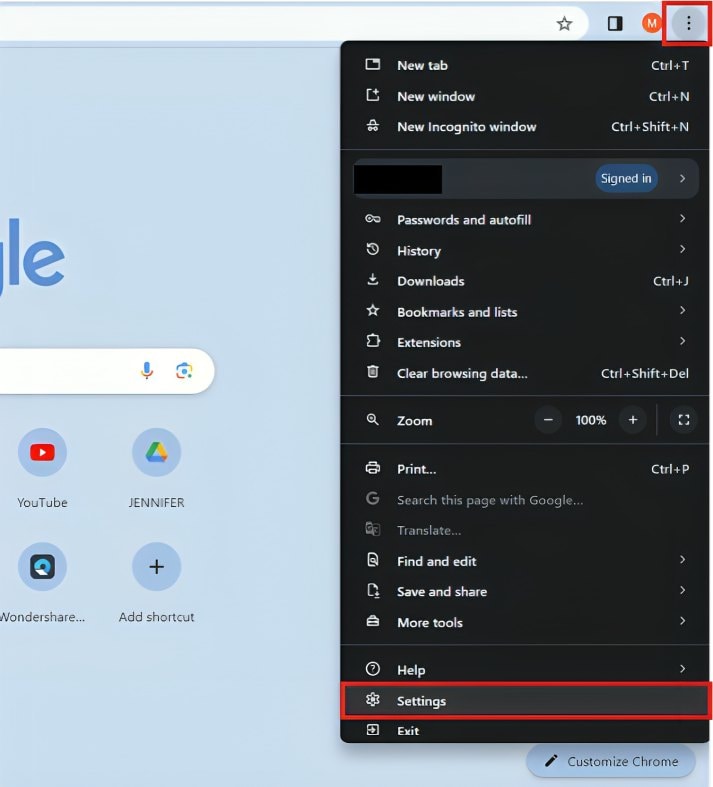Expand the More tools submenu
Screen dimensions: 713x787
coord(682,621)
